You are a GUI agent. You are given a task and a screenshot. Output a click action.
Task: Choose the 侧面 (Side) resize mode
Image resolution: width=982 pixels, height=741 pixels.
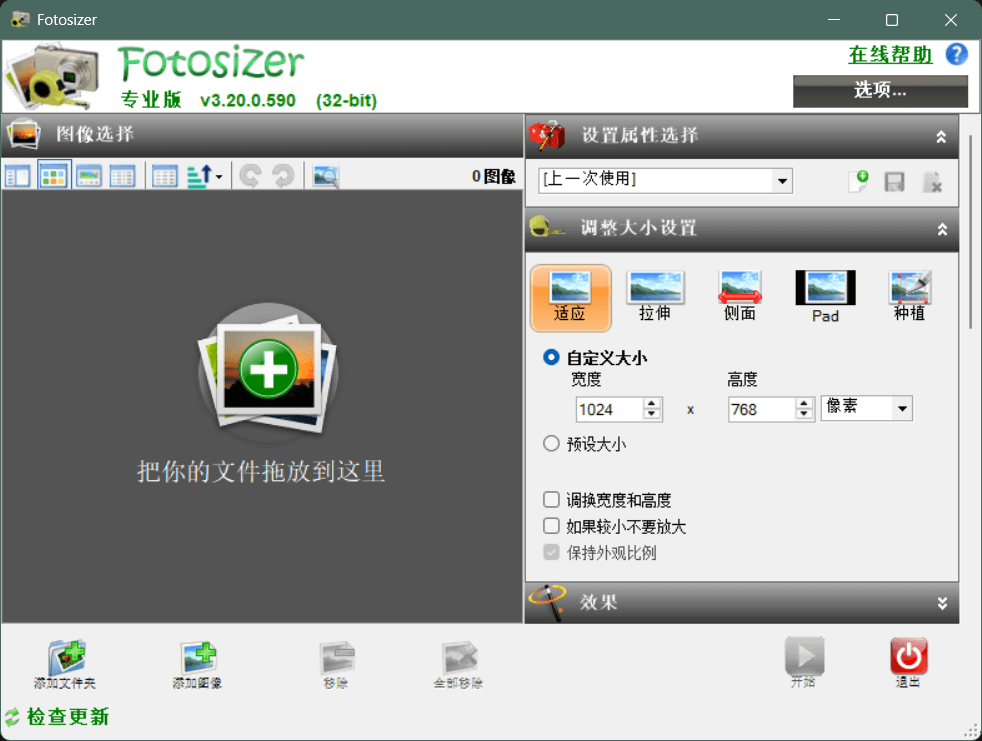(739, 297)
